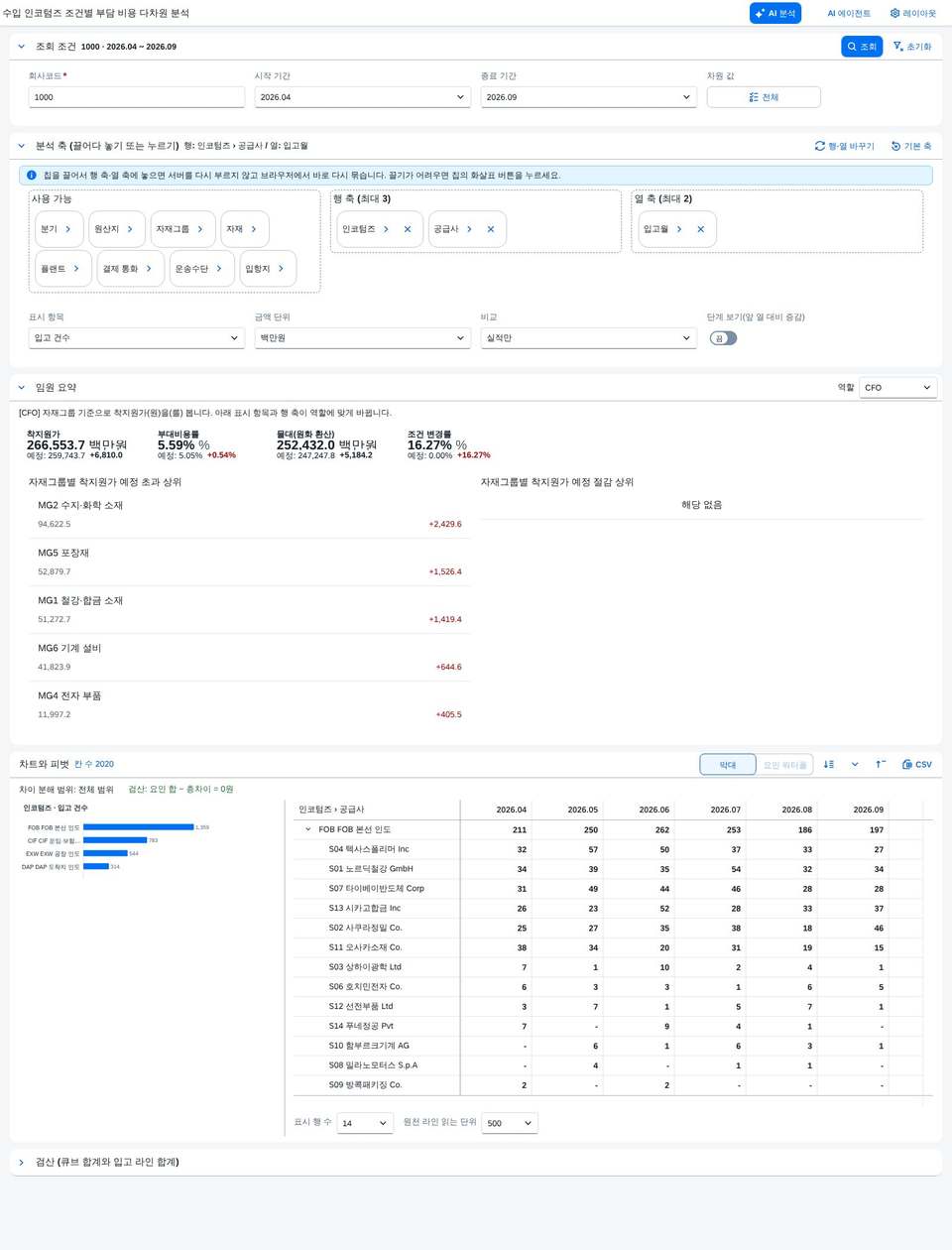The image size is (952, 1250).
Task: Select the MG2 수지·화학 소재 row
Action: [249, 515]
